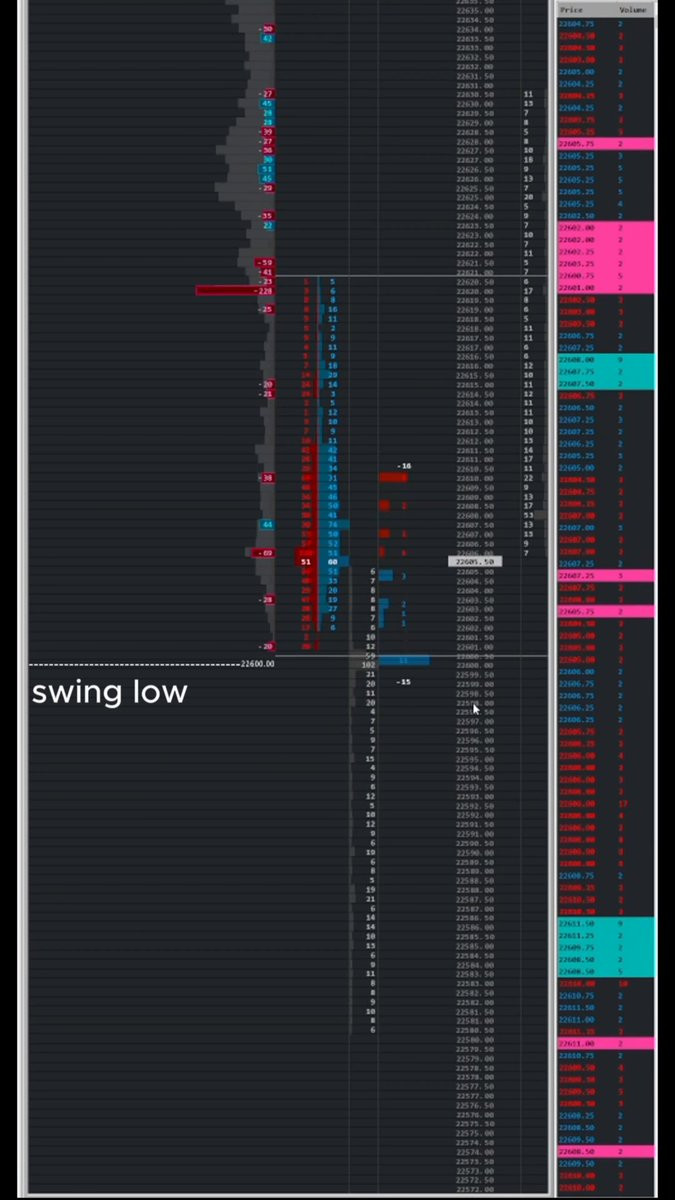675x1200 pixels.
Task: Click the 20 size cell beside 22625.00
Action: point(529,198)
